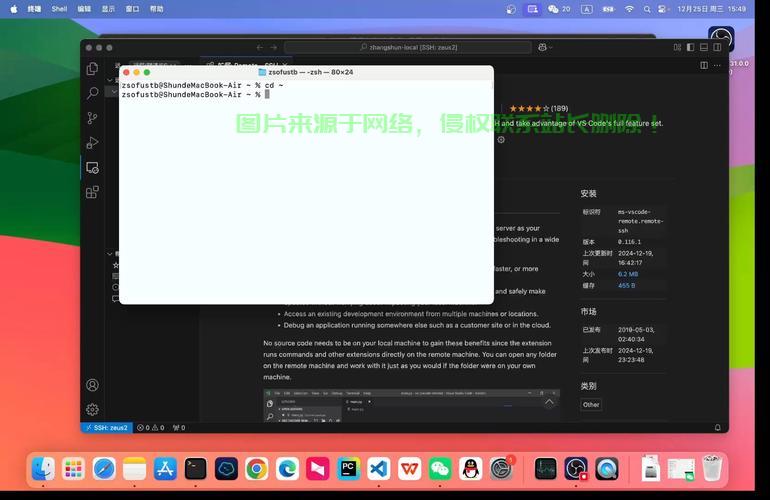The width and height of the screenshot is (770, 500).
Task: Click the extension settings gear beside the description
Action: [x=501, y=140]
